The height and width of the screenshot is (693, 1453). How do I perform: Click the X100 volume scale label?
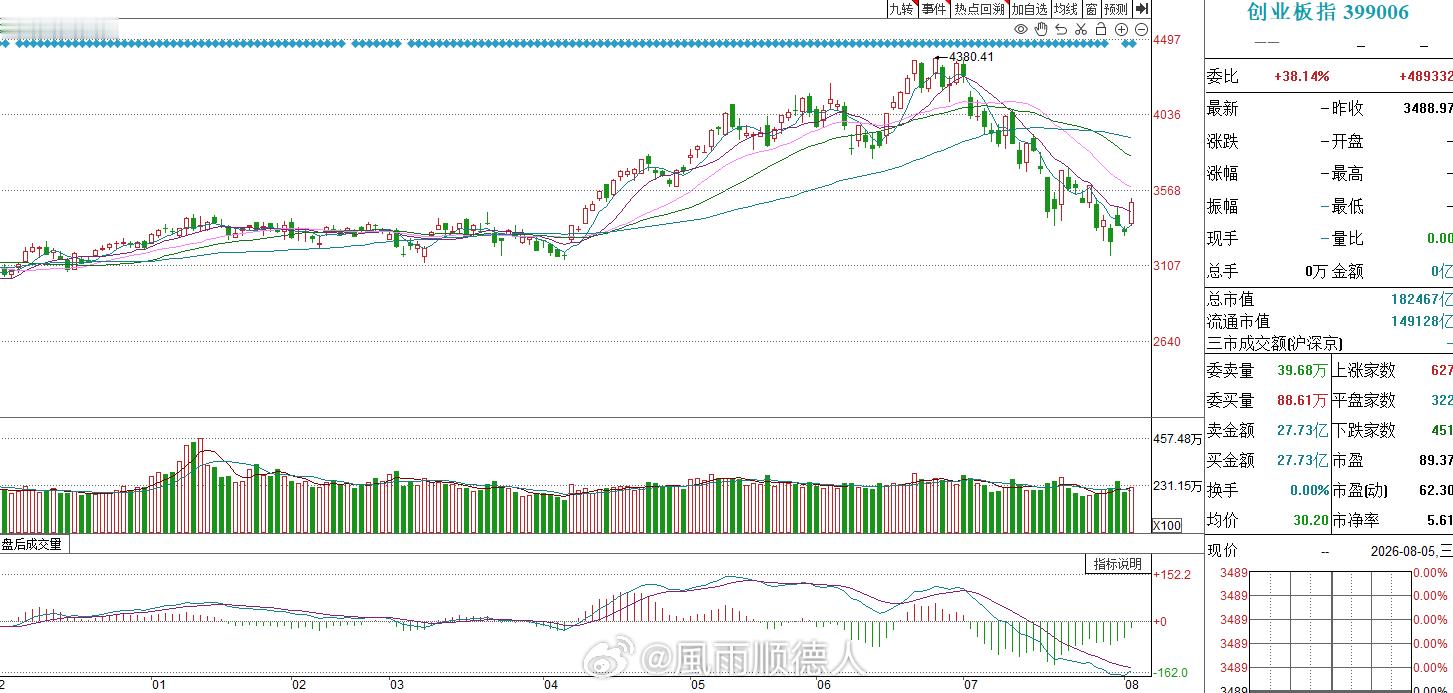(1165, 526)
